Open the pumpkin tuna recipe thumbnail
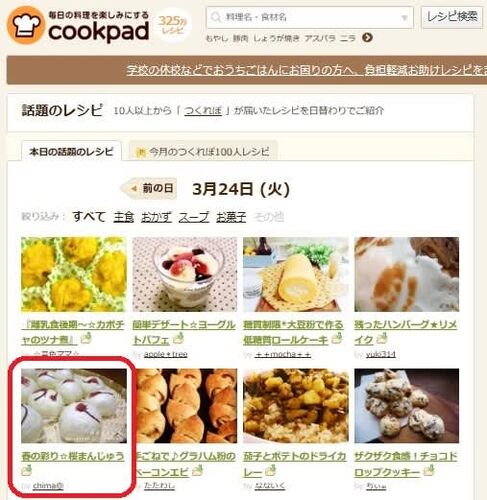The height and width of the screenshot is (500, 487). pos(74,274)
